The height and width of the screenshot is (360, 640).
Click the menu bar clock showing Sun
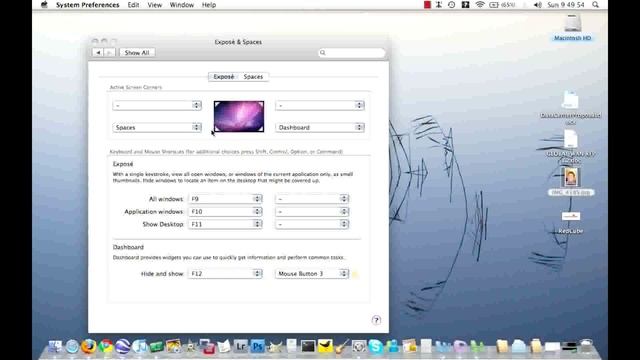pyautogui.click(x=566, y=5)
